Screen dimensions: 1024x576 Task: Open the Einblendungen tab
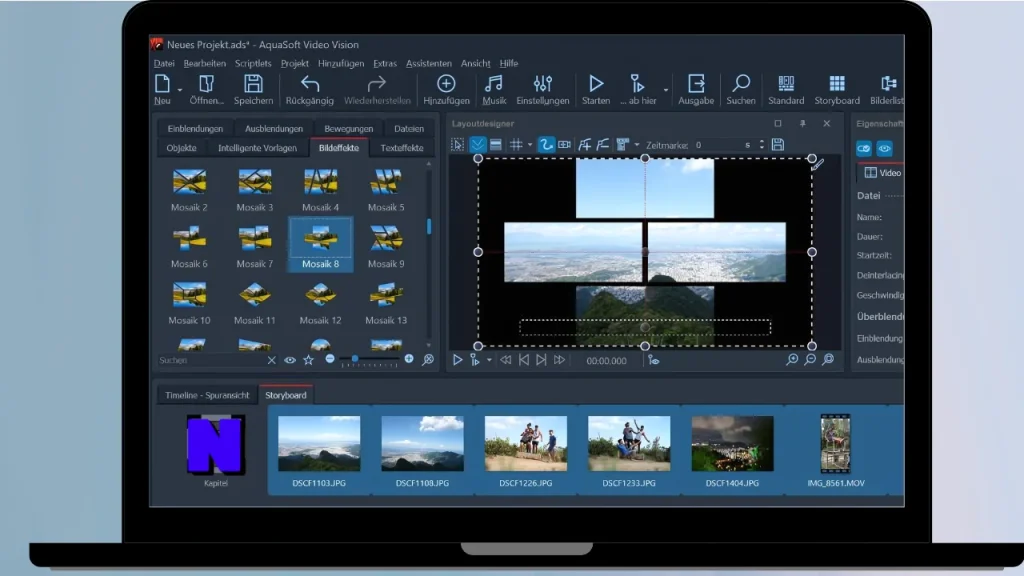coord(195,129)
